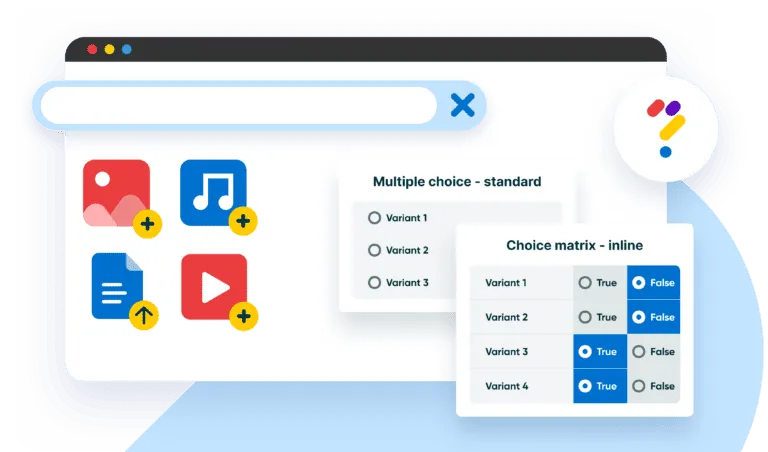Click the 'Choice matrix - inline' heading

tap(575, 245)
